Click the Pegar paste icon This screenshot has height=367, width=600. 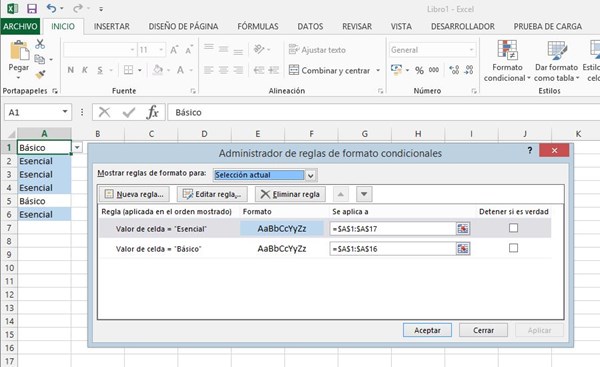[19, 51]
